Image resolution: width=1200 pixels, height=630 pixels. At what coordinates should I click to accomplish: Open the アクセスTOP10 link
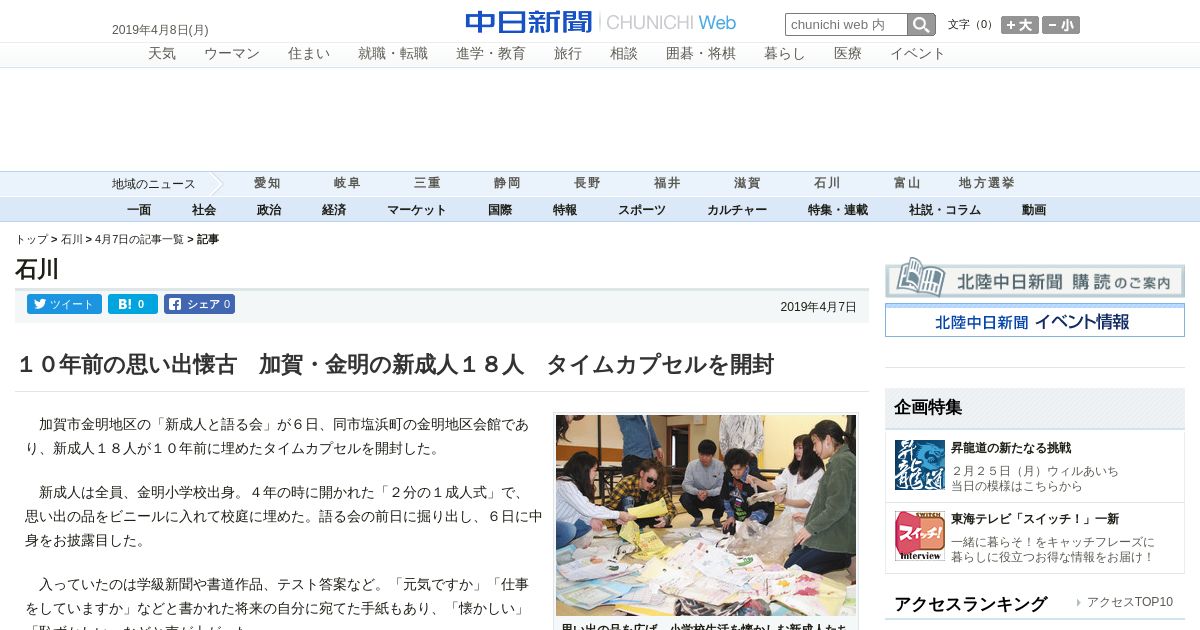coord(1130,602)
